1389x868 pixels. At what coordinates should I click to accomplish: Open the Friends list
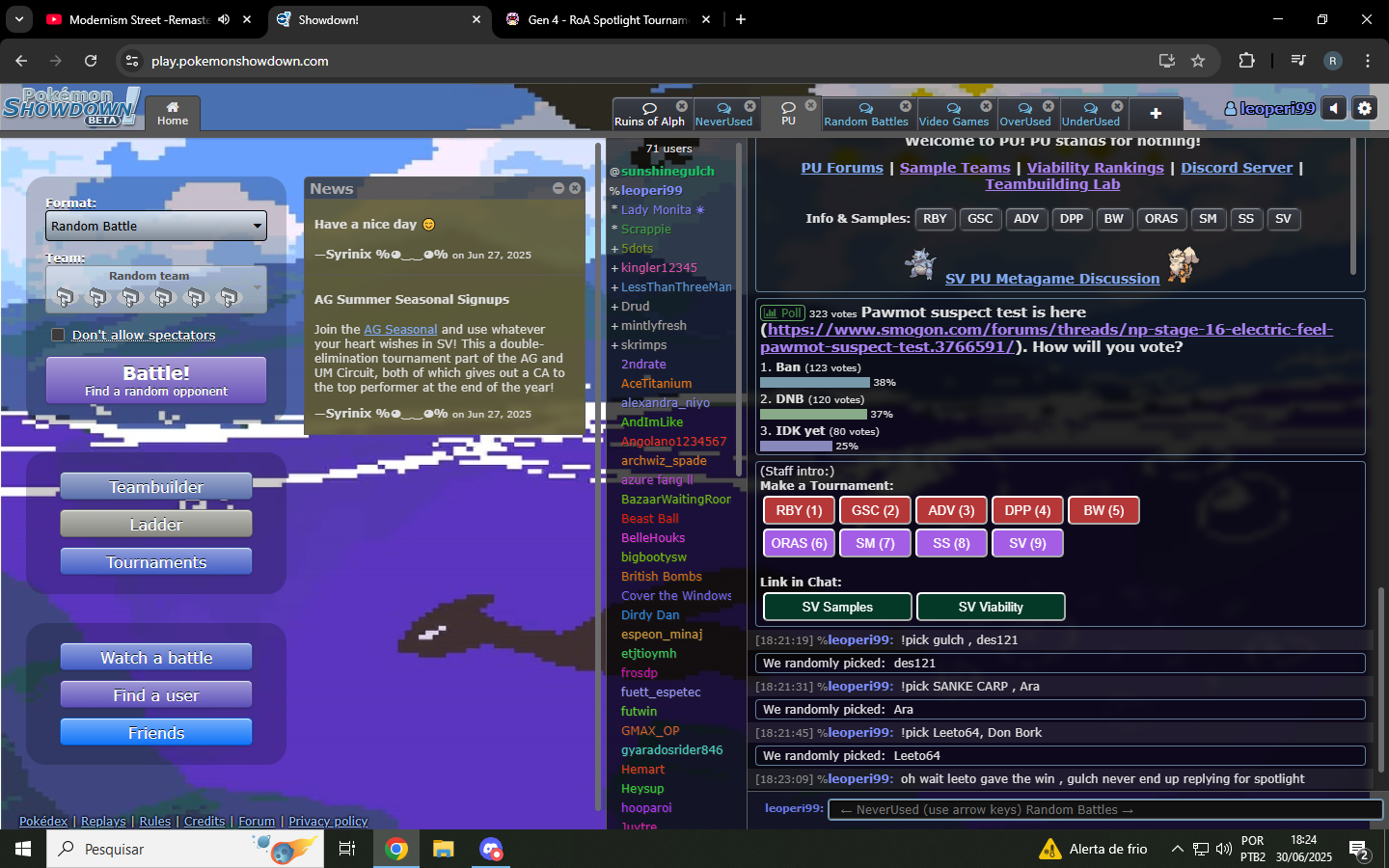coord(156,732)
